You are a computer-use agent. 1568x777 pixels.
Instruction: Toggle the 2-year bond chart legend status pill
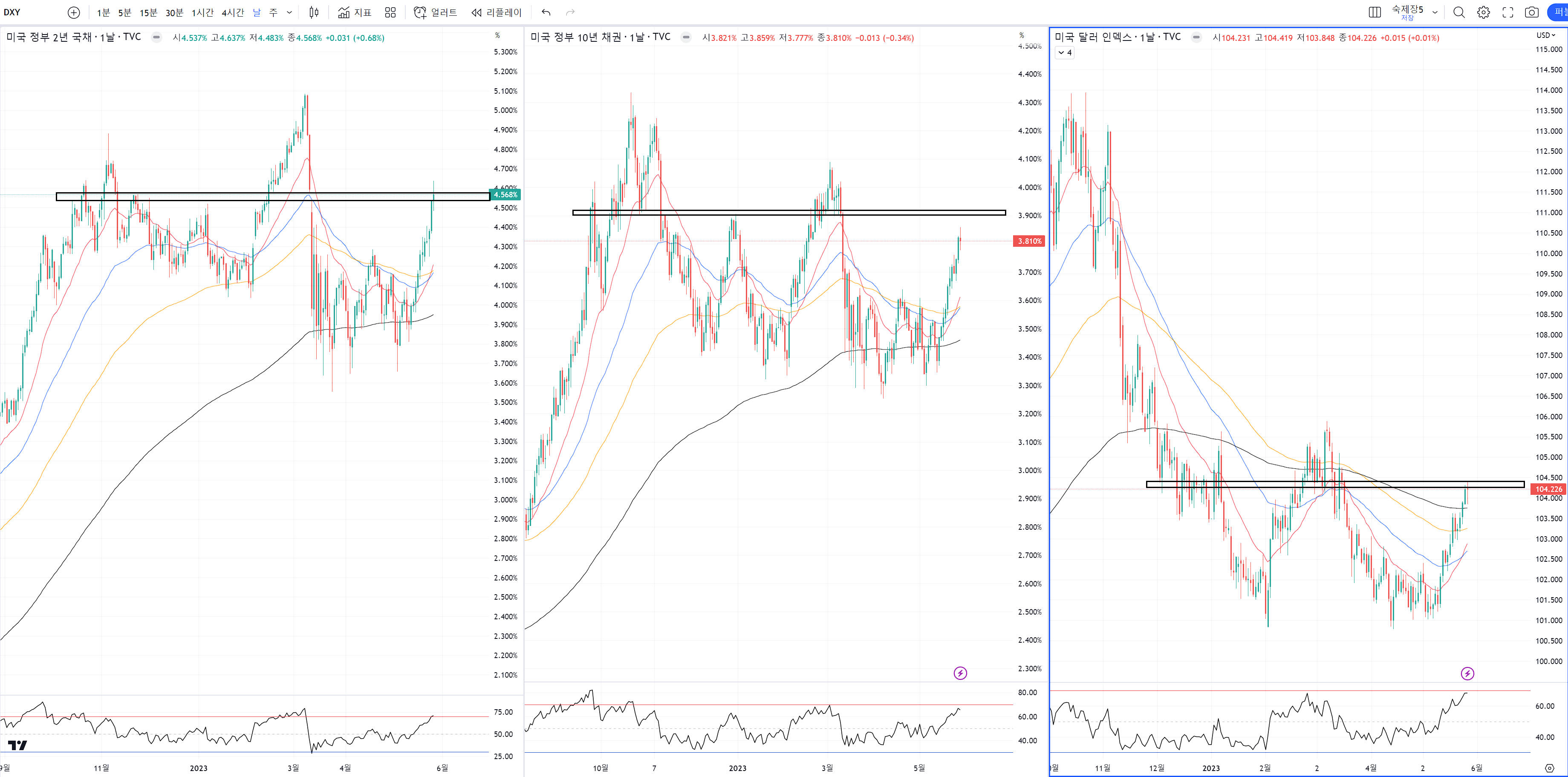tap(156, 37)
